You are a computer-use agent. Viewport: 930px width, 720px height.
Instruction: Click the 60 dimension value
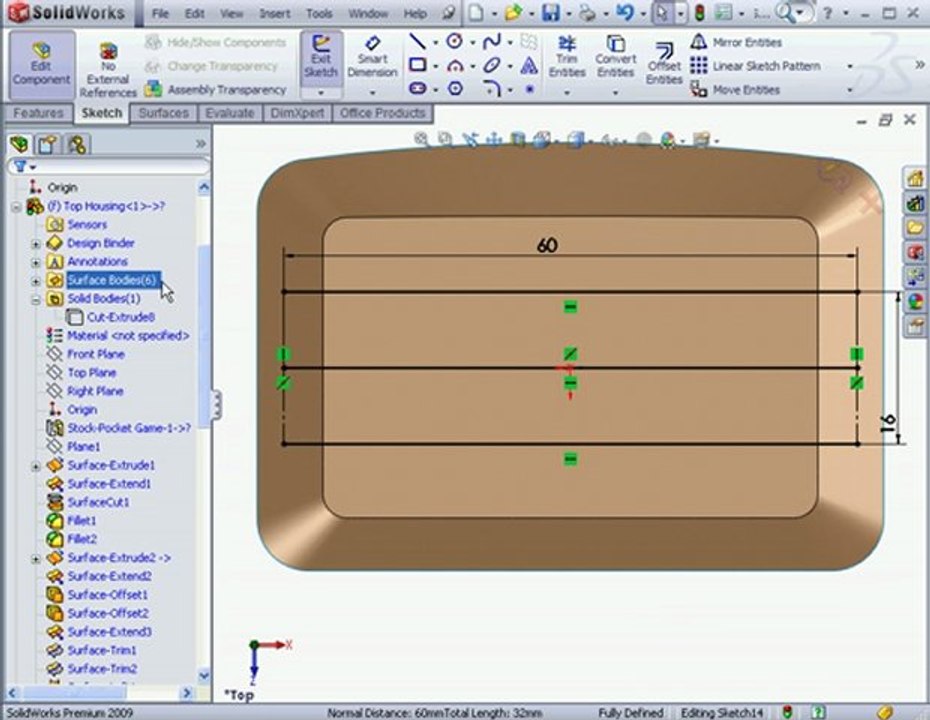pyautogui.click(x=547, y=245)
